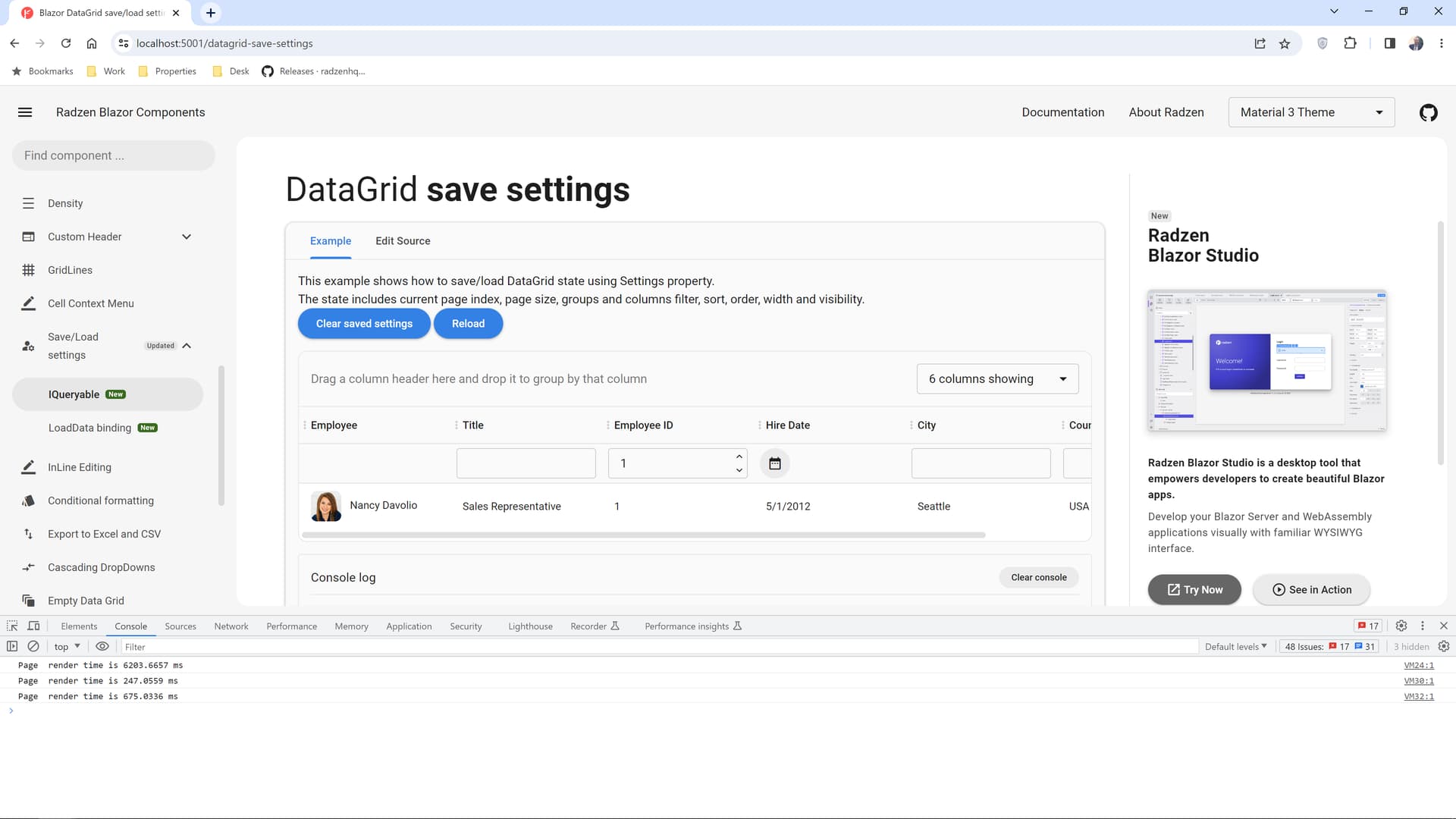Screen dimensions: 1456x819
Task: Open the GitHub repository icon link
Action: click(1428, 112)
